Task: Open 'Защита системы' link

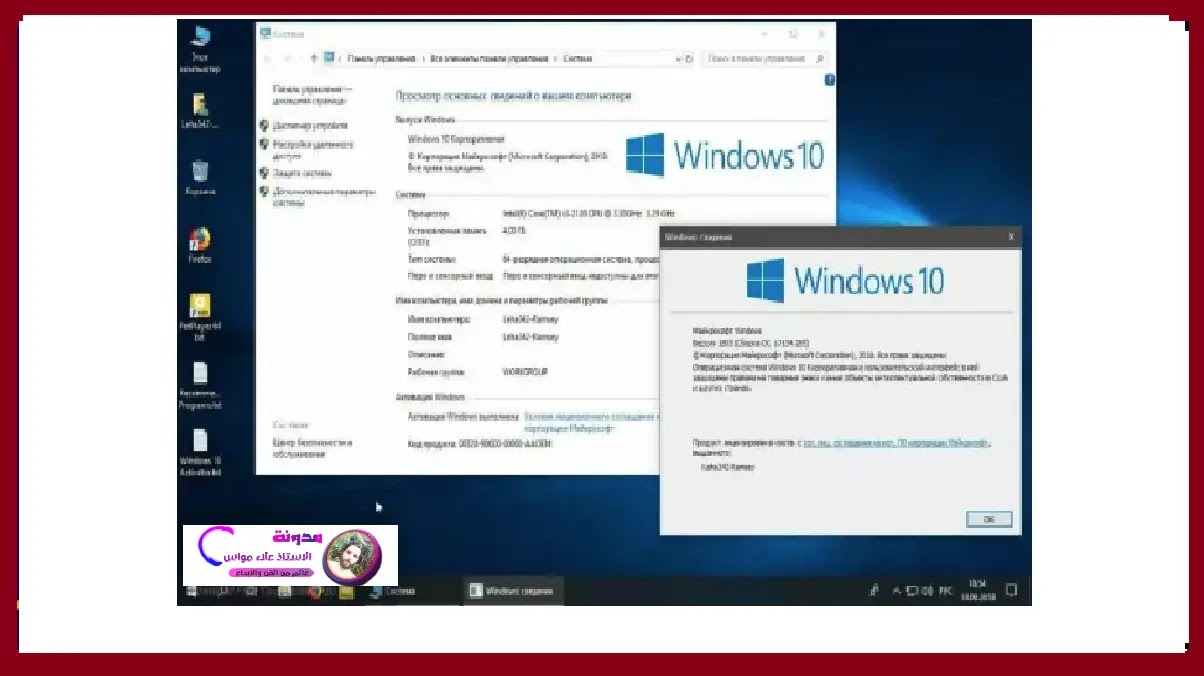Action: click(302, 173)
